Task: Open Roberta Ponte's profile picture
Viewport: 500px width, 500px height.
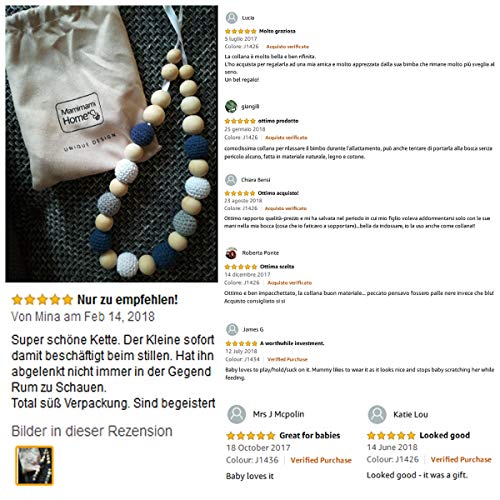Action: (231, 253)
